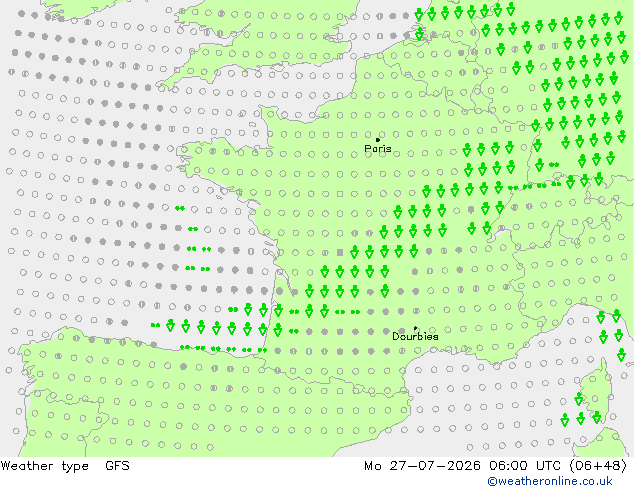634x490 pixels.
Task: Click the black dot marking Paris
Action: [378, 140]
